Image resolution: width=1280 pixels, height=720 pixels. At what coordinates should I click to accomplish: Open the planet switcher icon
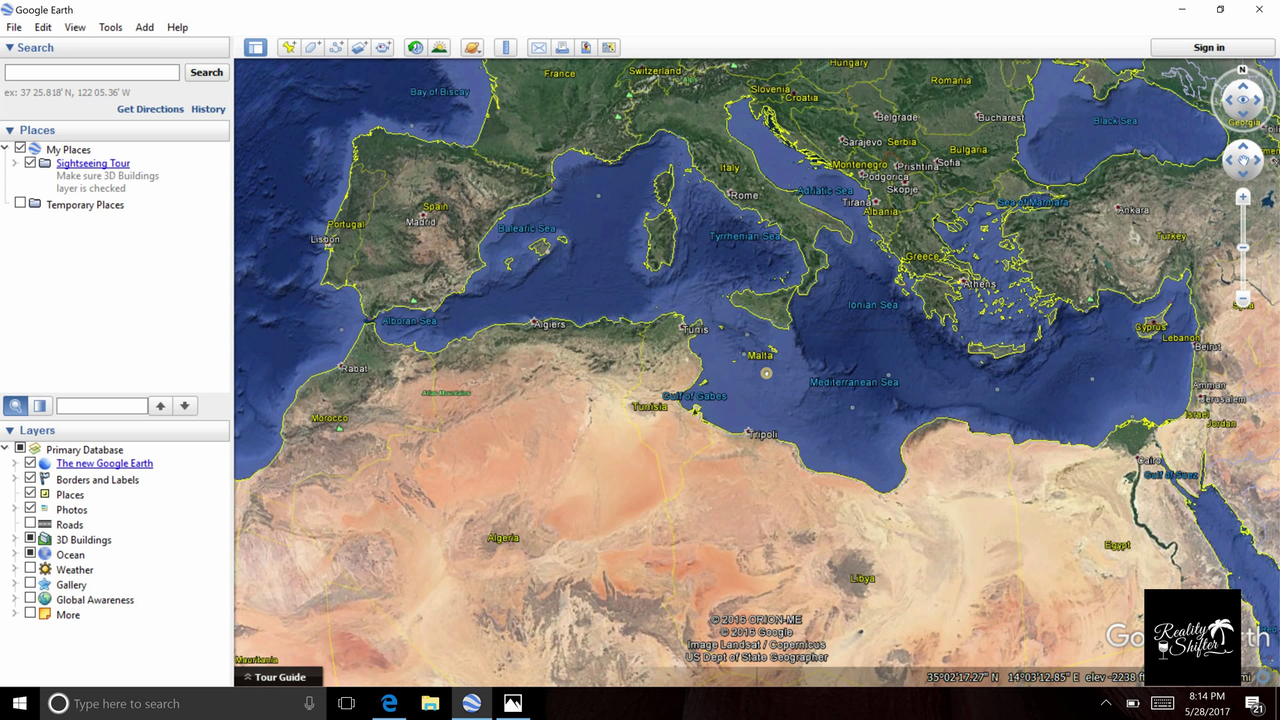click(x=472, y=48)
